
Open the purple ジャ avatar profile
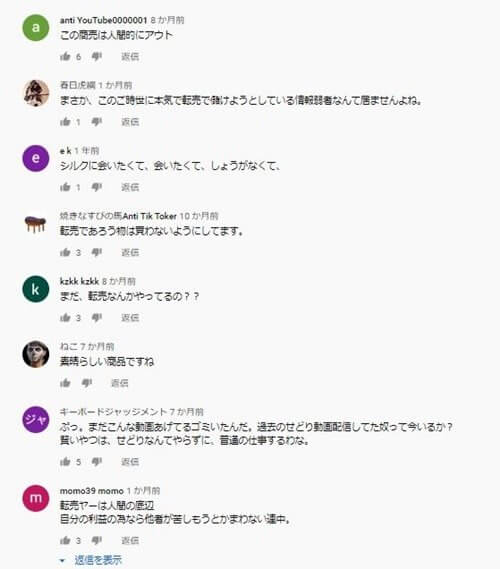36,419
